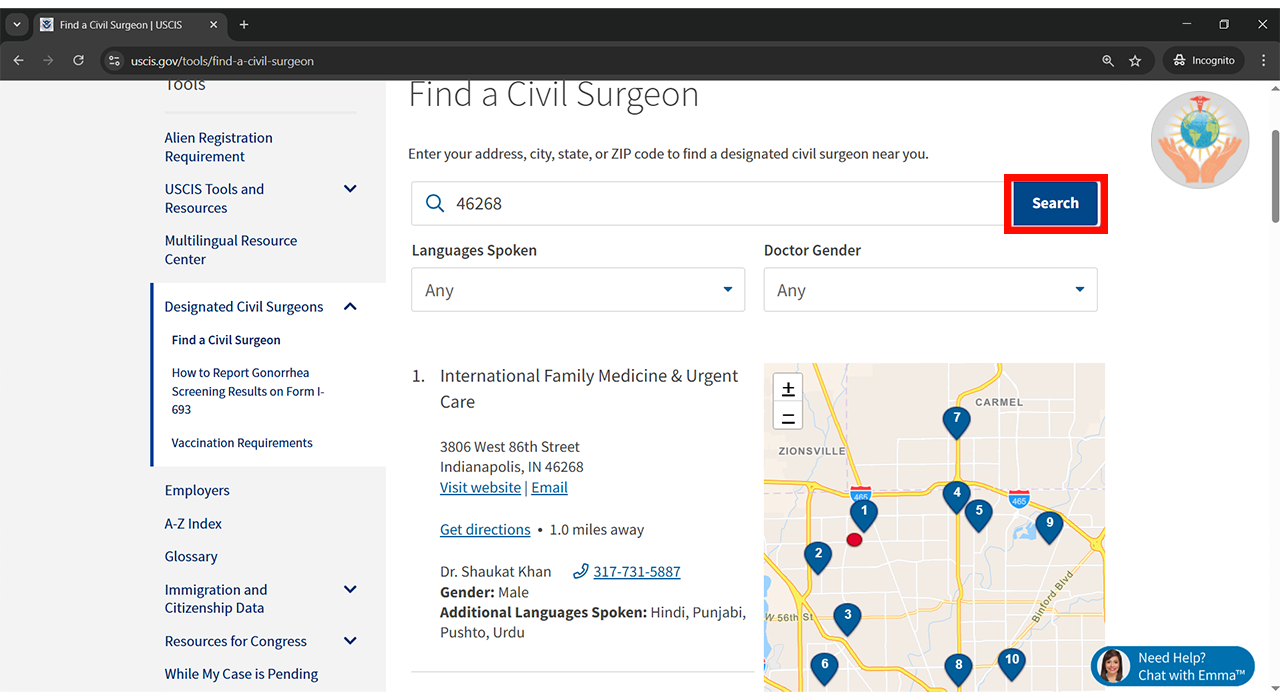Click the search magnifier icon in the search box
1280x700 pixels.
pyautogui.click(x=435, y=203)
